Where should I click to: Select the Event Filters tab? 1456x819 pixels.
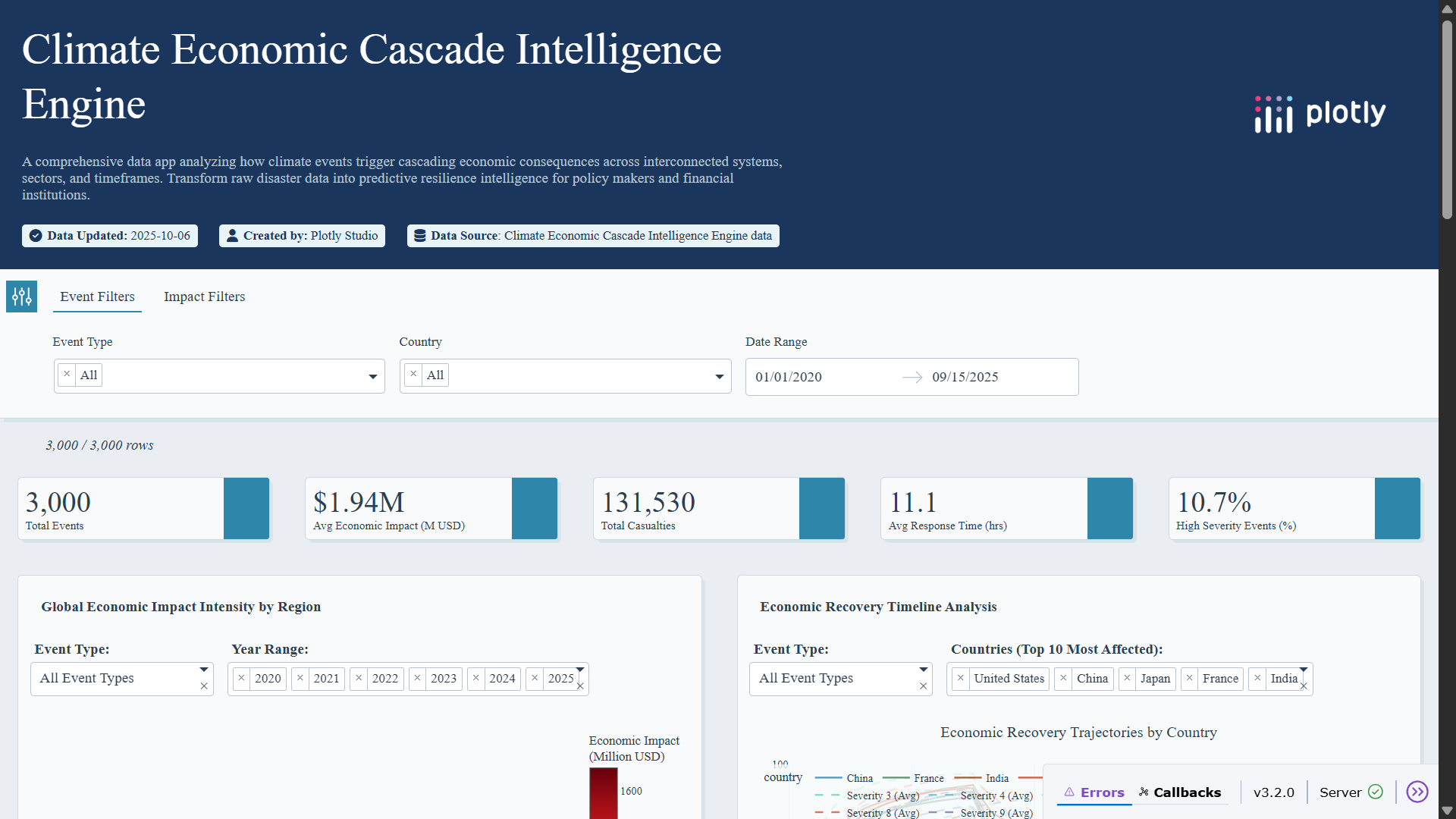97,297
